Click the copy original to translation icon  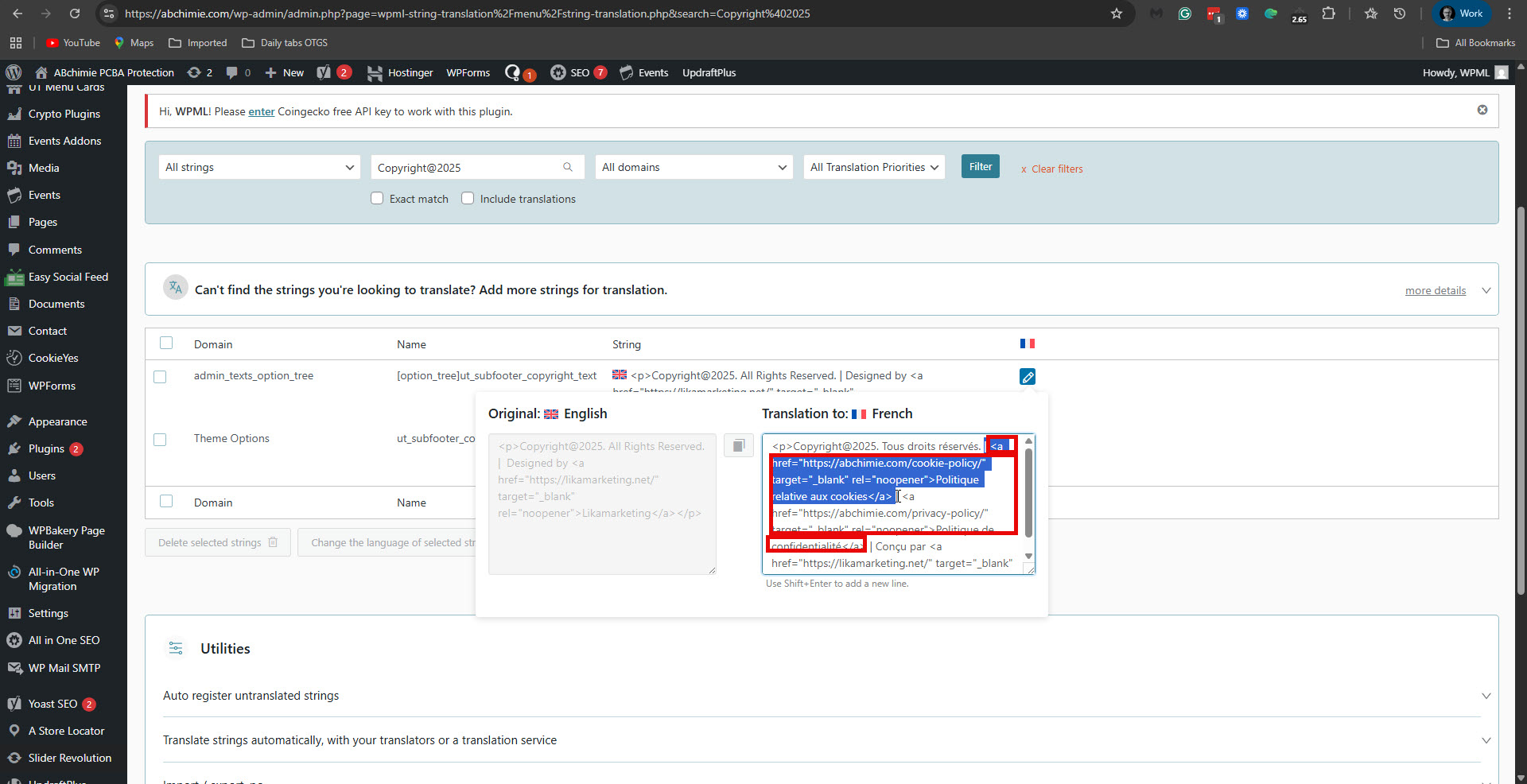738,445
